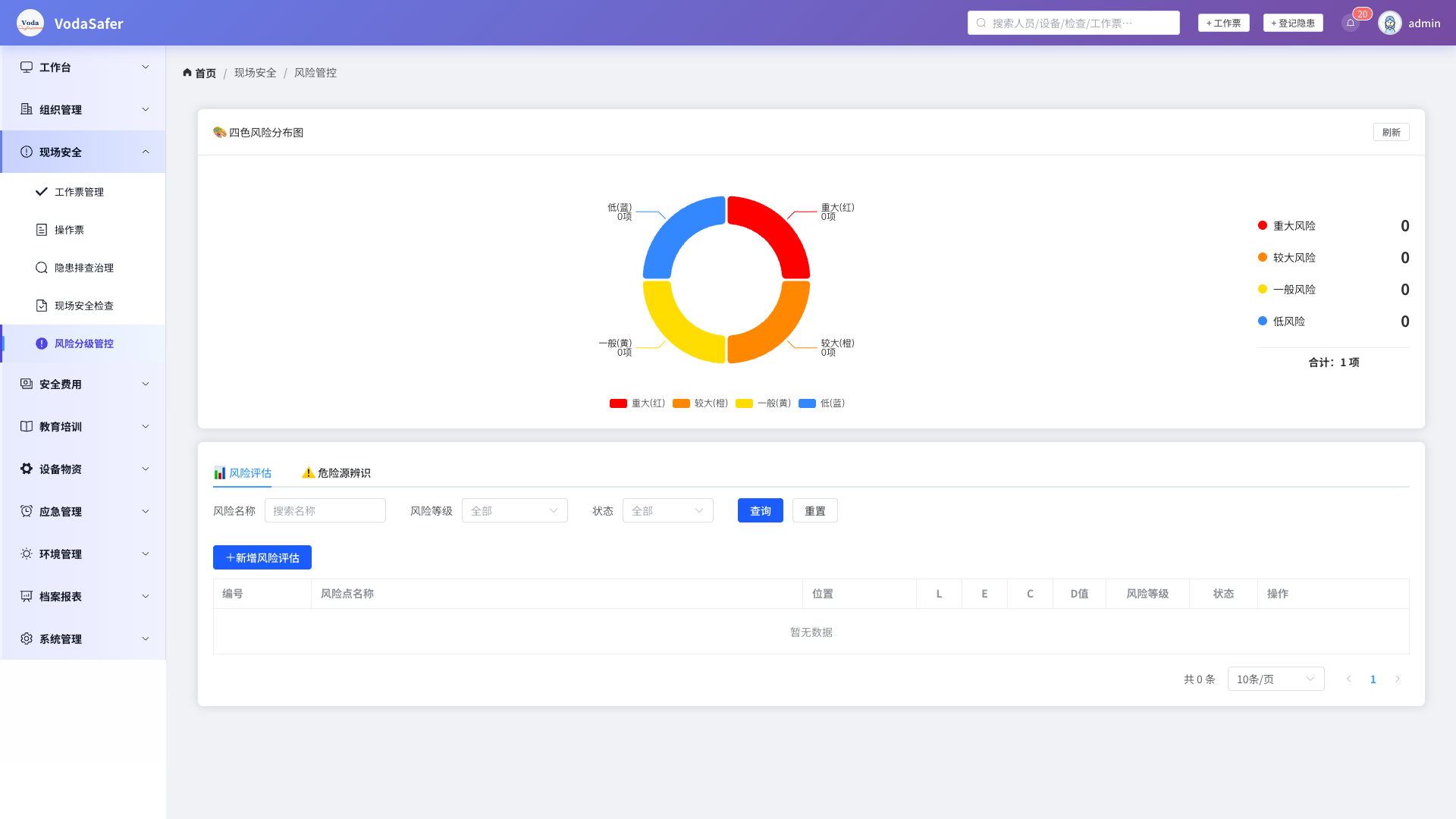Click the 隐患排查治理 magnifier icon
Viewport: 1456px width, 819px height.
pos(42,268)
